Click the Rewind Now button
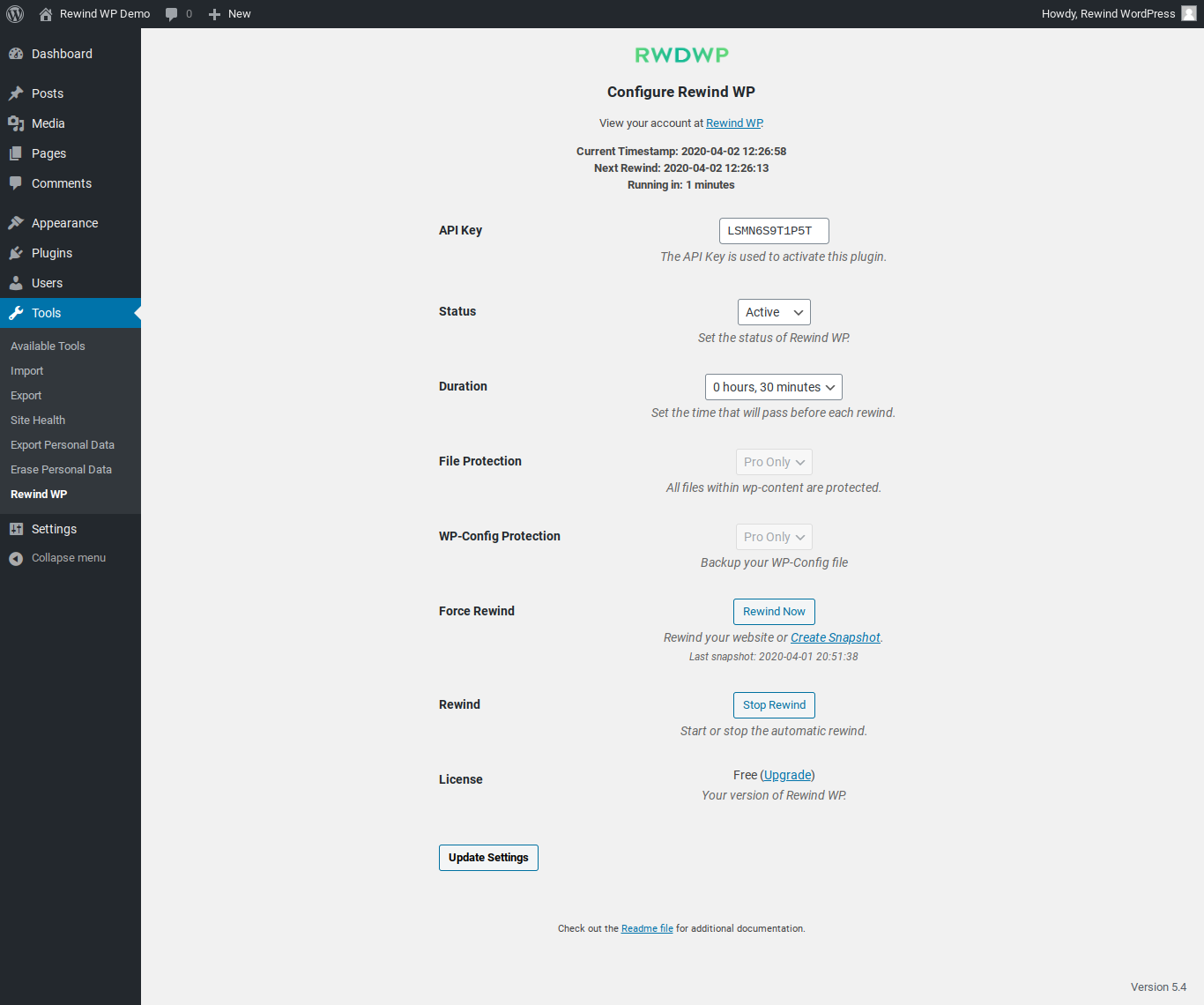 coord(774,612)
